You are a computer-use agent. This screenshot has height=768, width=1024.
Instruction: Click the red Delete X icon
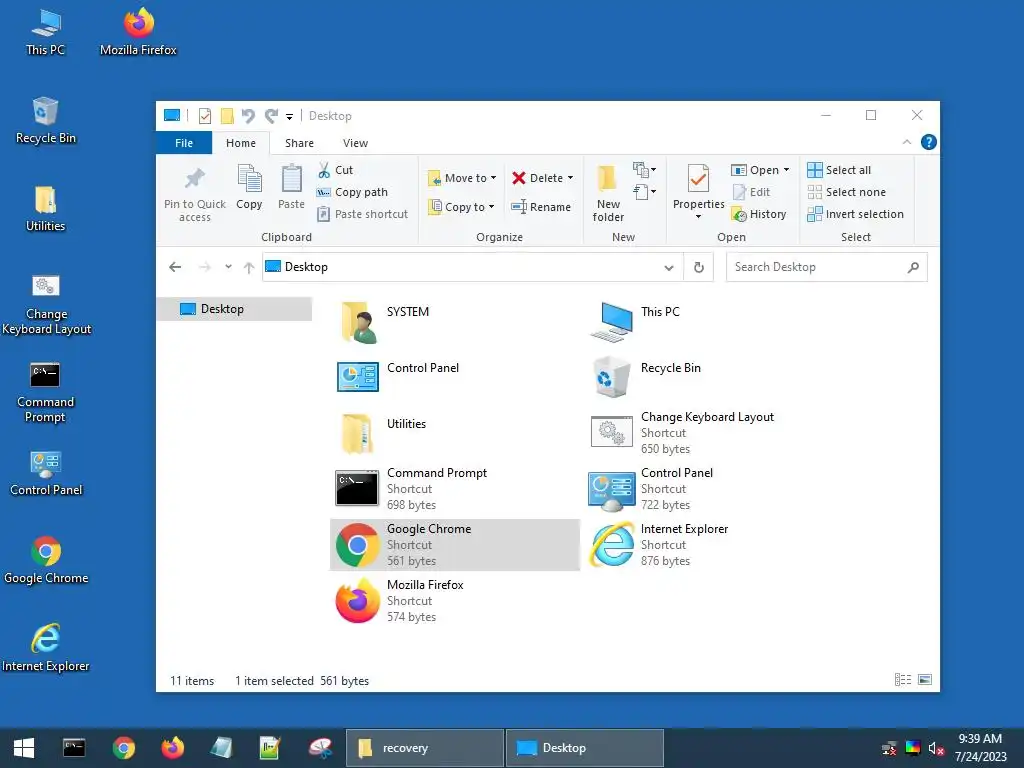(x=519, y=178)
